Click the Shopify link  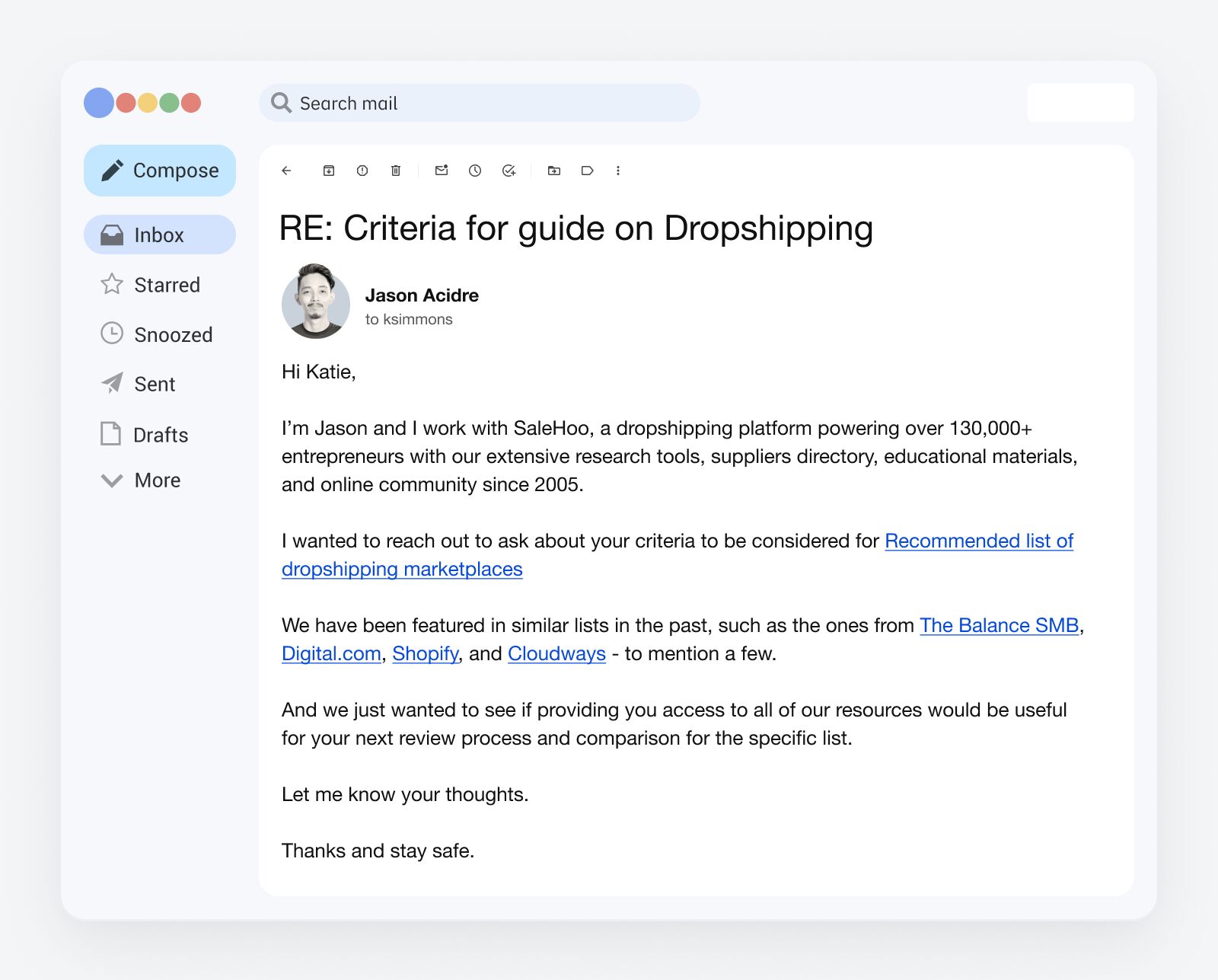[x=425, y=653]
